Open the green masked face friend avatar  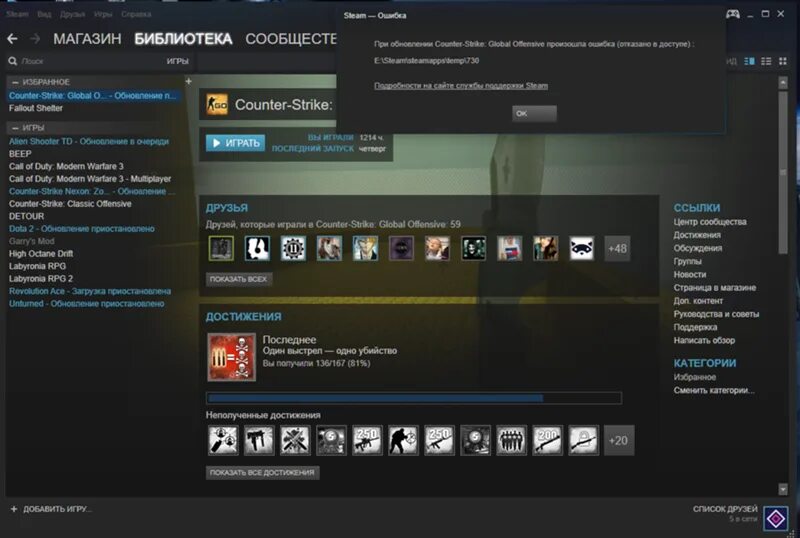473,249
